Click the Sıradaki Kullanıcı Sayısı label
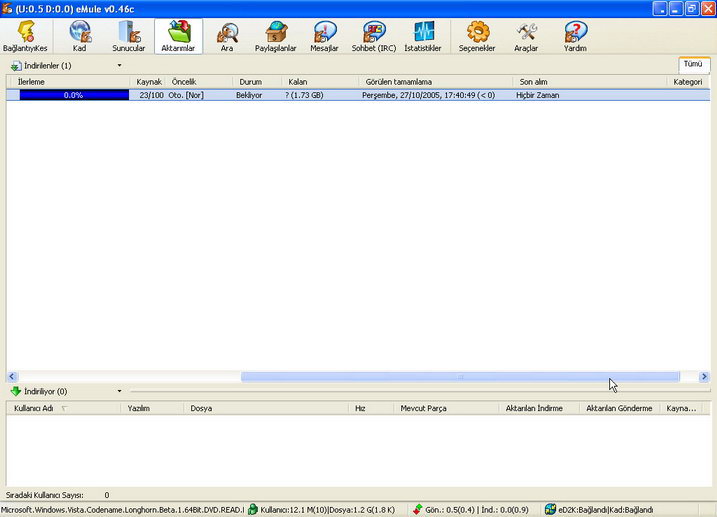The width and height of the screenshot is (717, 517). [x=45, y=495]
